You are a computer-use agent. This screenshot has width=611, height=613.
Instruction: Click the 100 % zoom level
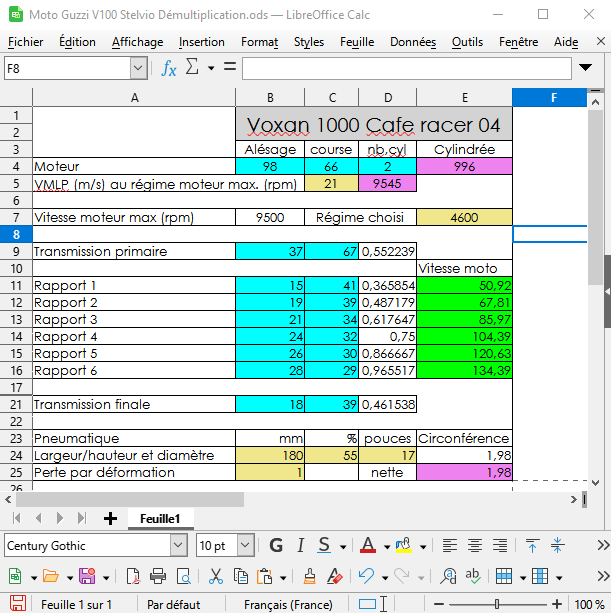[x=589, y=604]
